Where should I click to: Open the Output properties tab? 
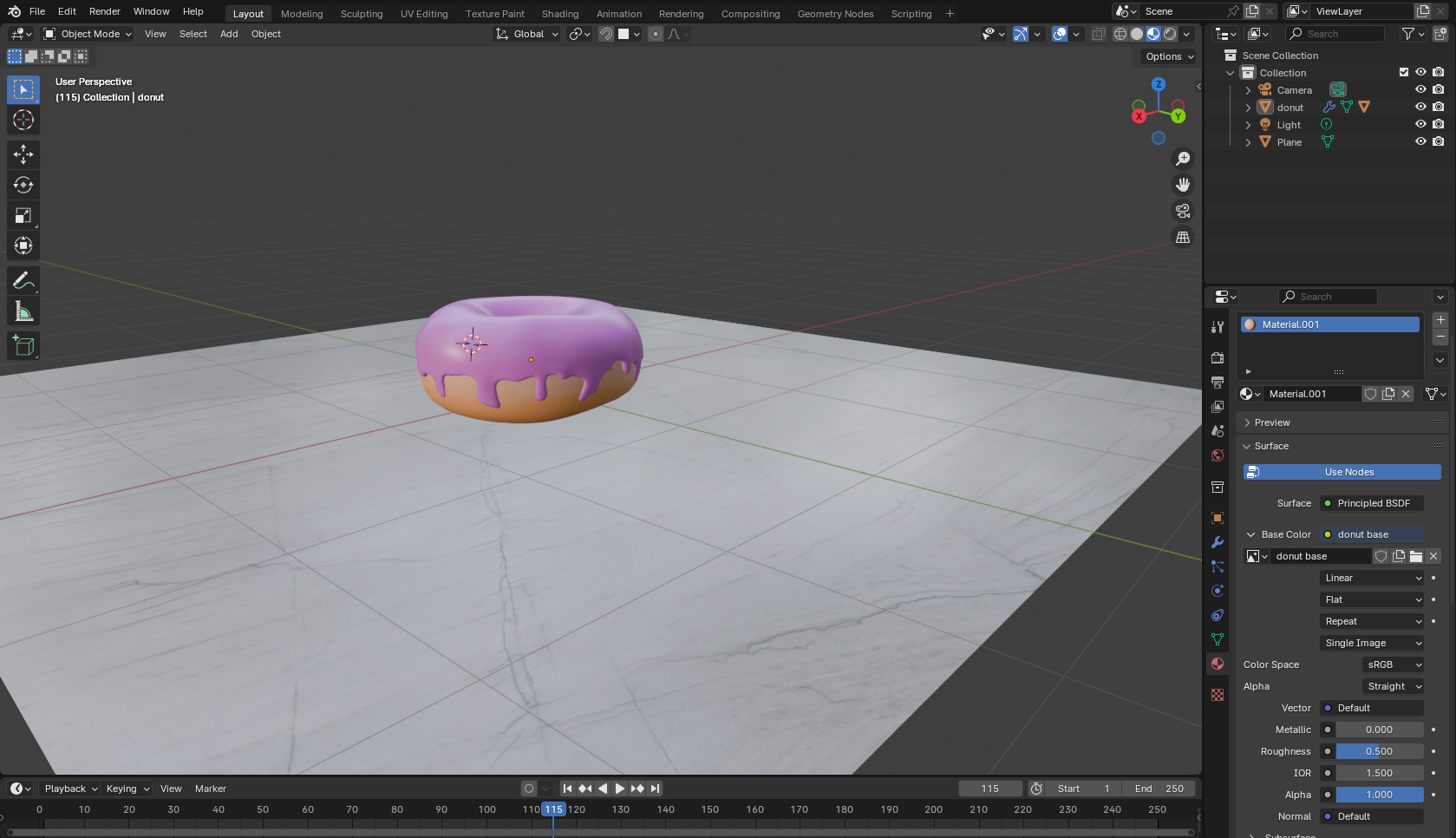click(1218, 382)
